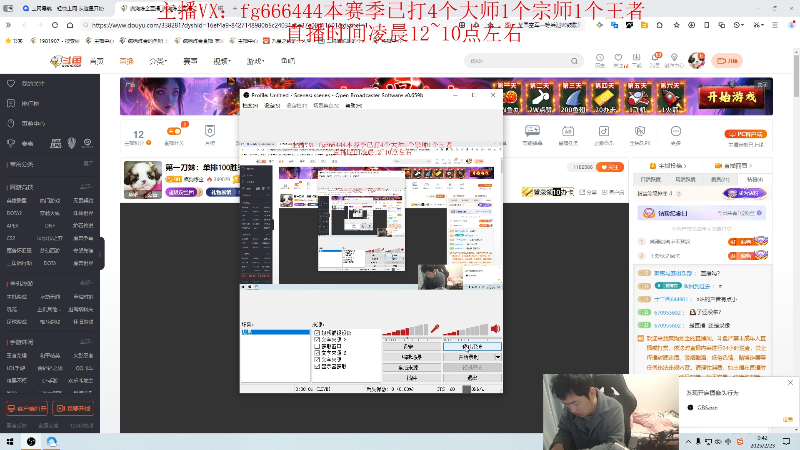The width and height of the screenshot is (800, 450).
Task: Click browser home icon
Action: pyautogui.click(x=70, y=24)
